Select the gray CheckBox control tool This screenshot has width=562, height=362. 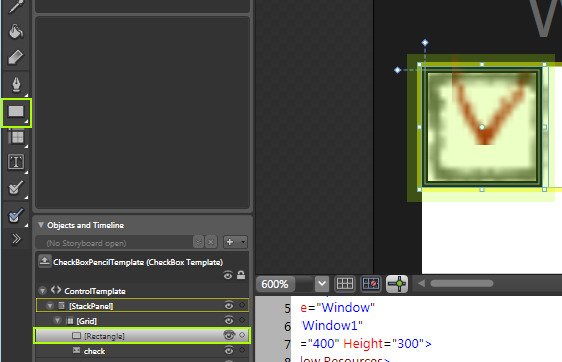click(x=16, y=187)
